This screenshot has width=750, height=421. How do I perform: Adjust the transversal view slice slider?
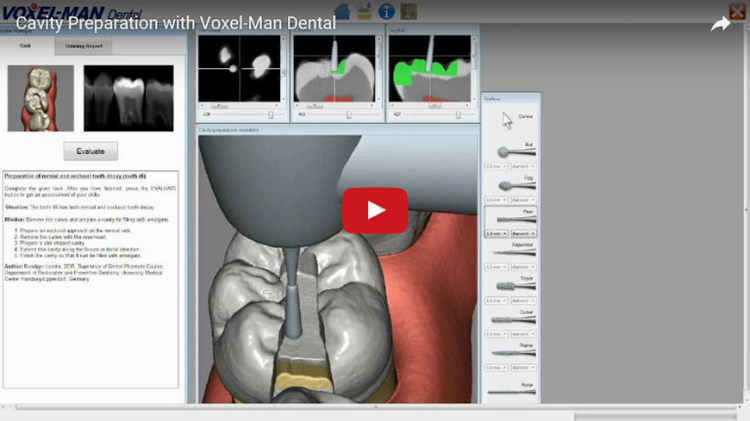[271, 115]
